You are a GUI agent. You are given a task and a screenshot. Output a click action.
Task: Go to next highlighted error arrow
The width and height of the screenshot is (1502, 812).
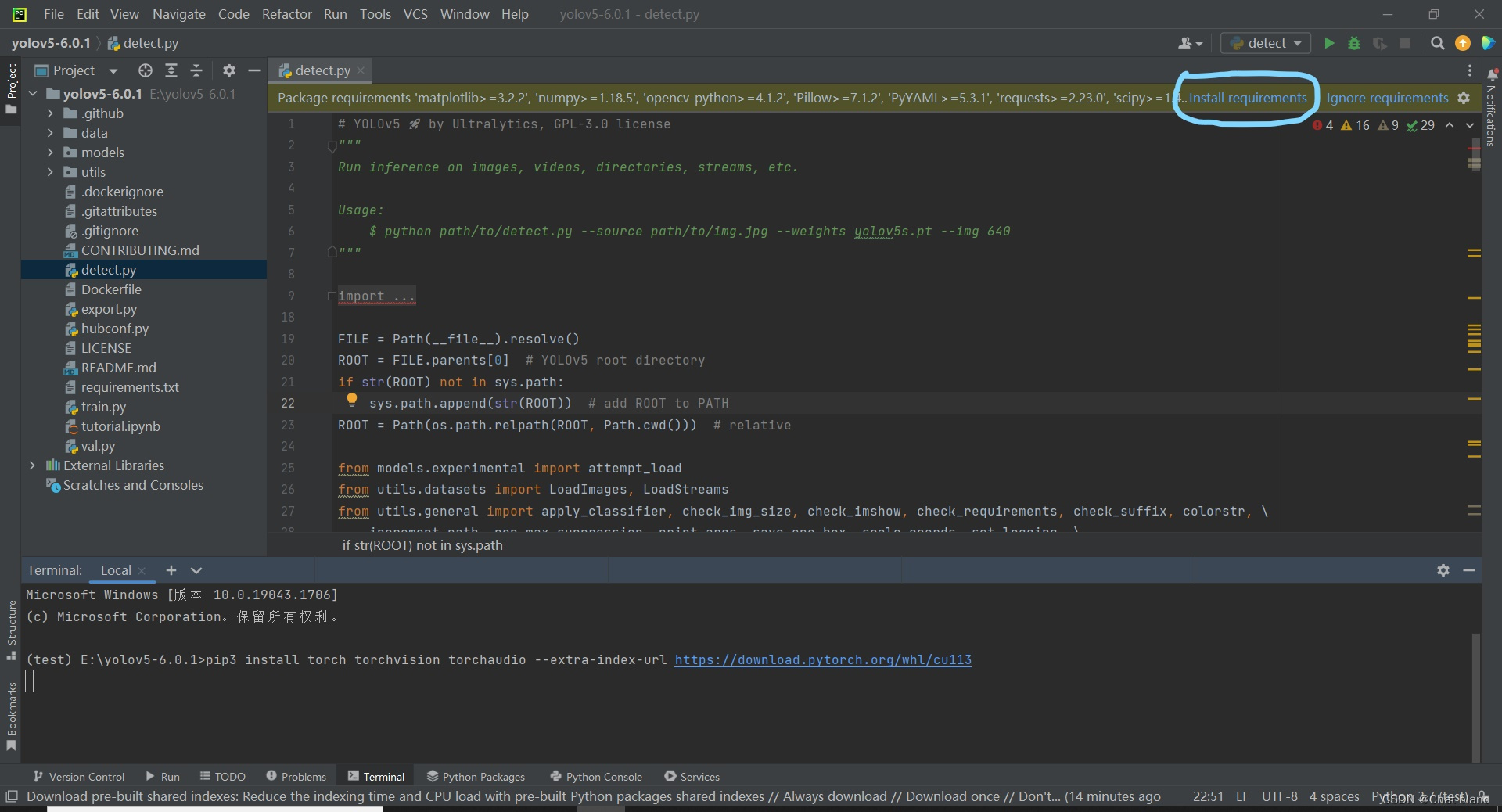tap(1470, 125)
